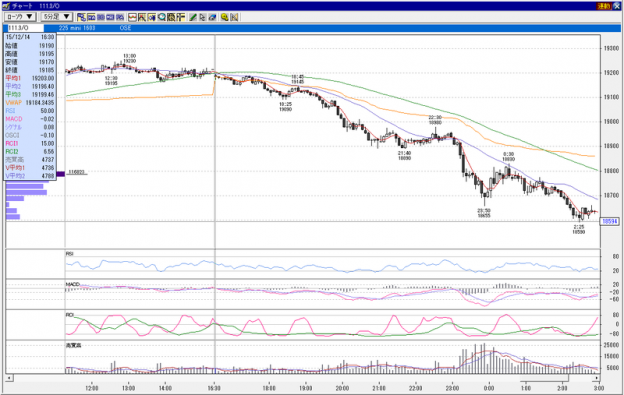Open the yellow key icon tool
The height and width of the screenshot is (395, 624).
click(224, 17)
